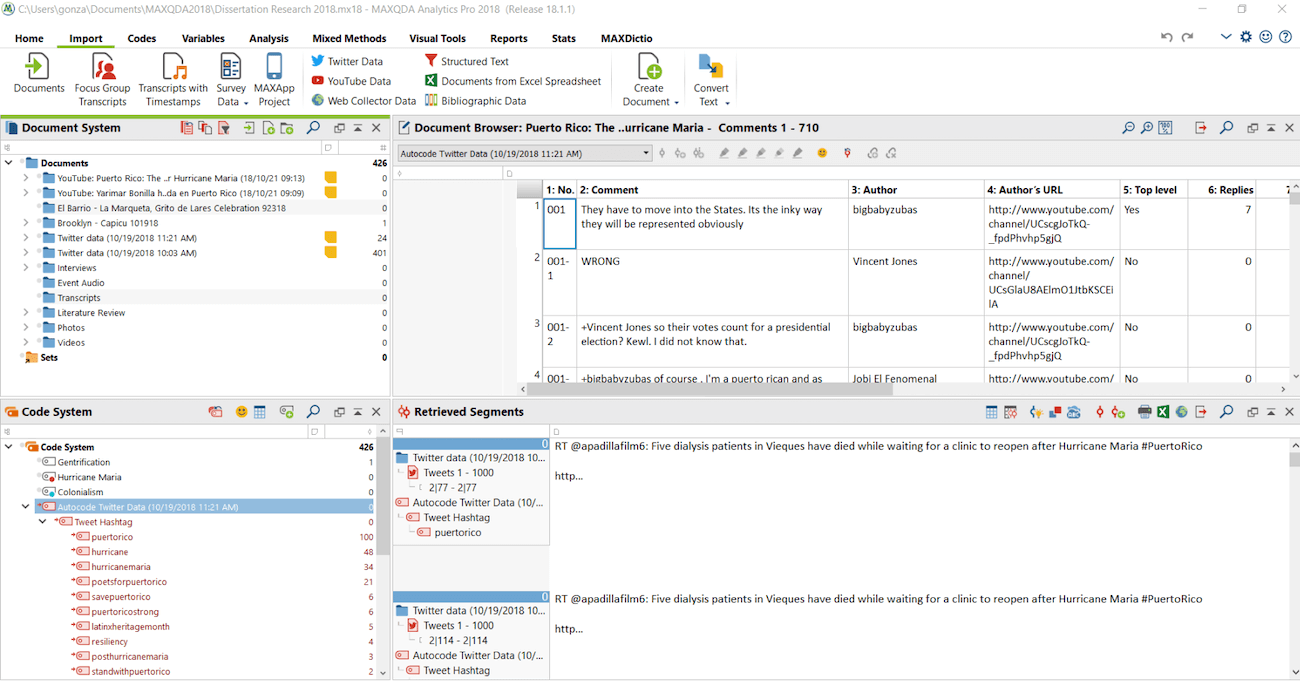Switch to the Codes ribbon tab

(142, 38)
